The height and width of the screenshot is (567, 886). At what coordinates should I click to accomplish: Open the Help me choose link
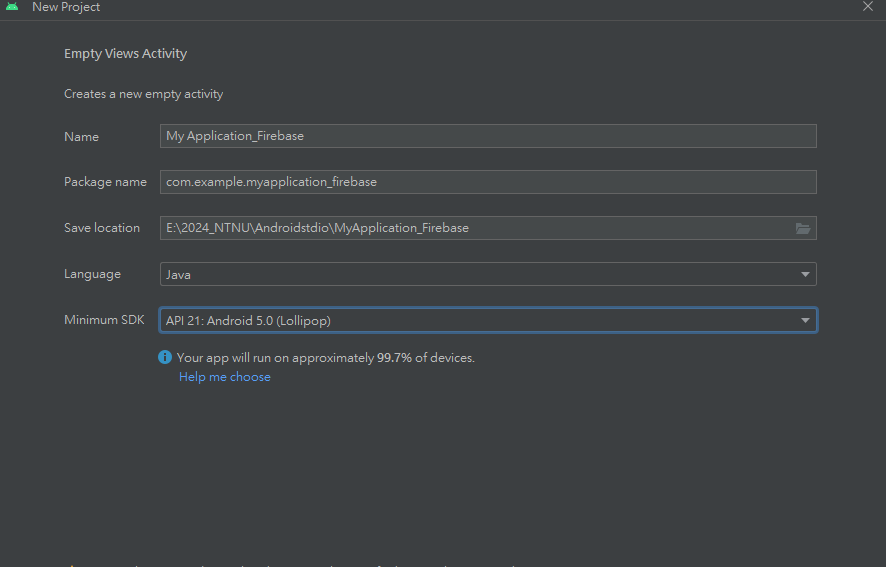(x=224, y=377)
